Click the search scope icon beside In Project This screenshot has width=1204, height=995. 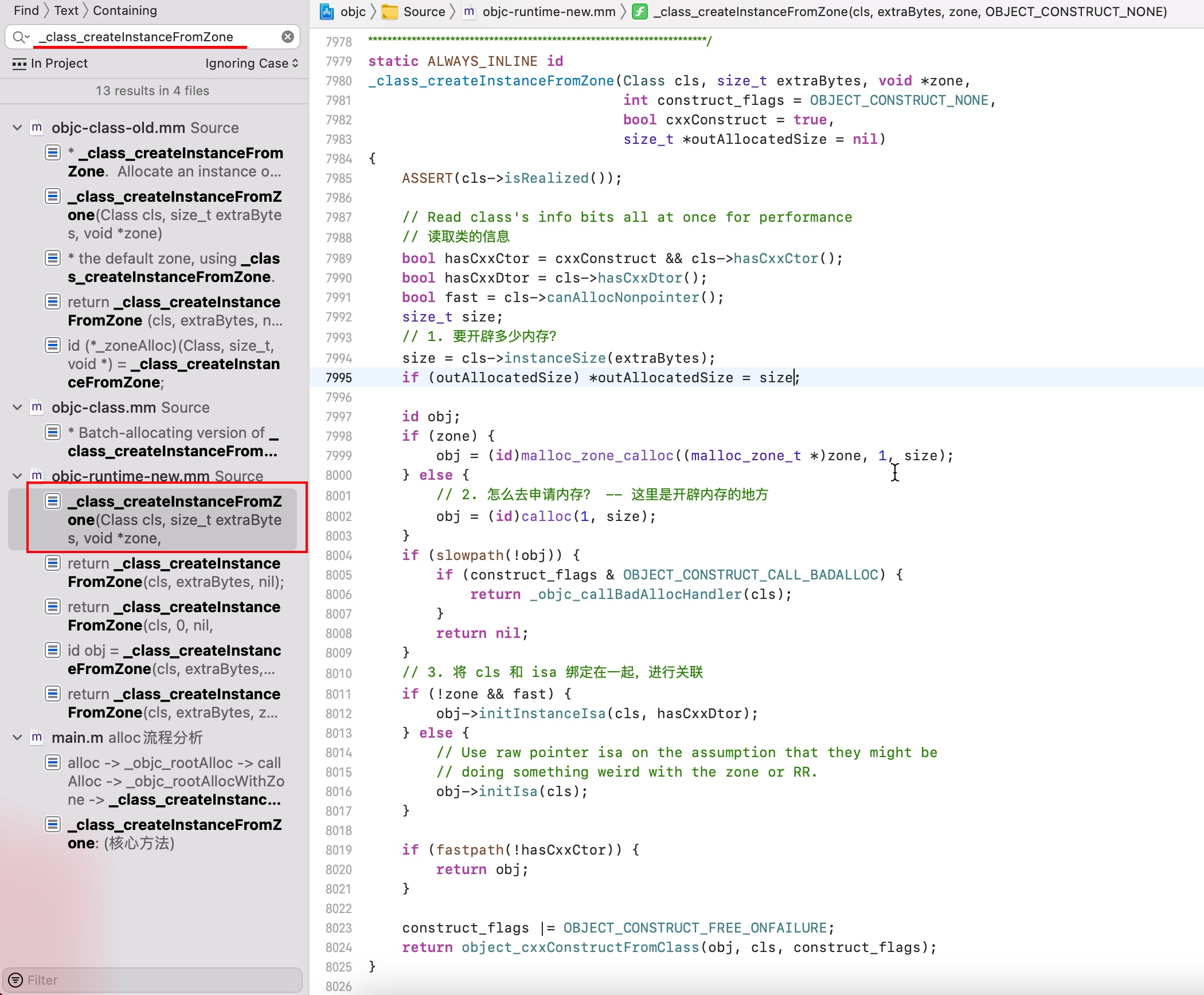point(19,64)
